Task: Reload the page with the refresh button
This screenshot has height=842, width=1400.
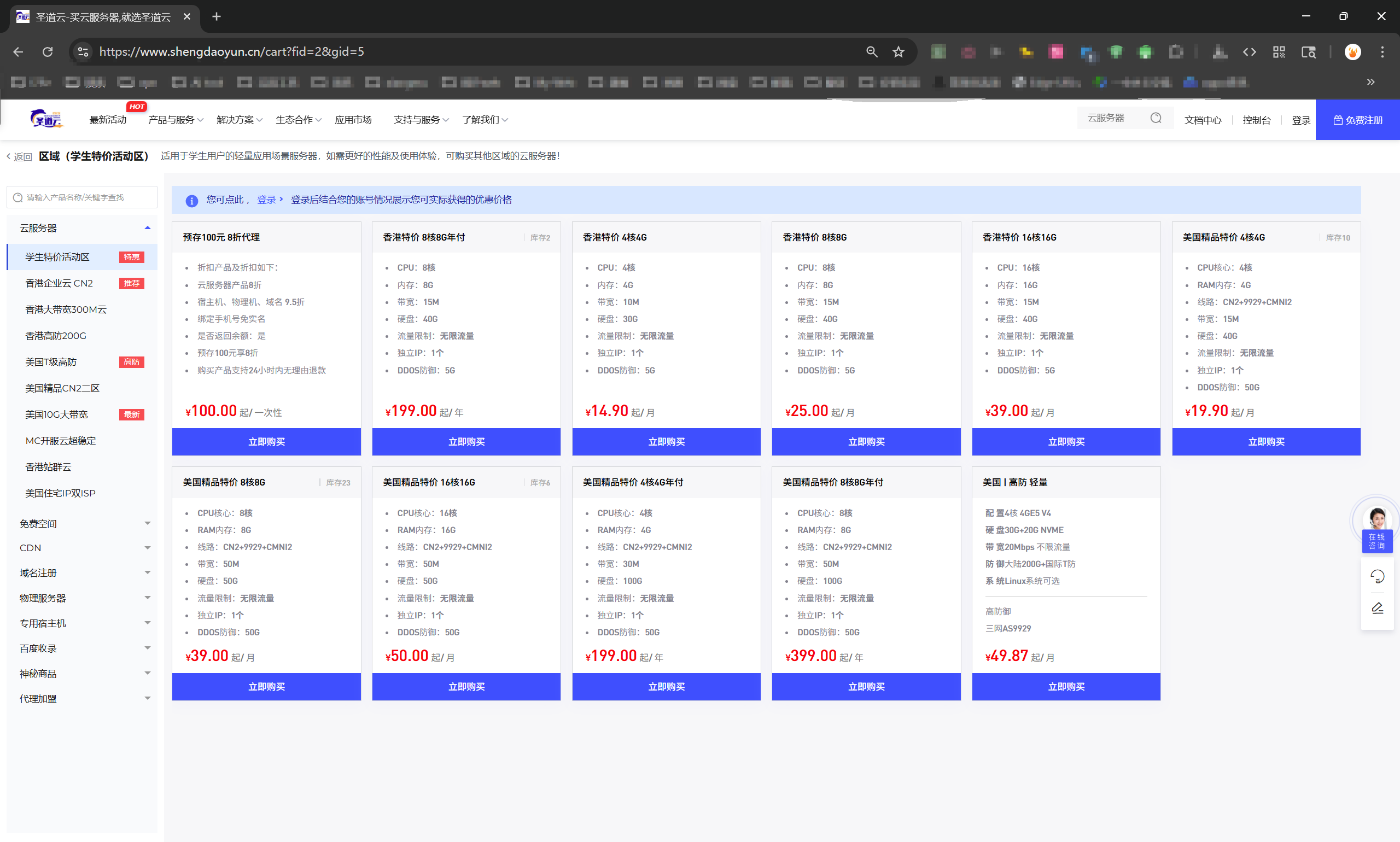Action: tap(48, 51)
